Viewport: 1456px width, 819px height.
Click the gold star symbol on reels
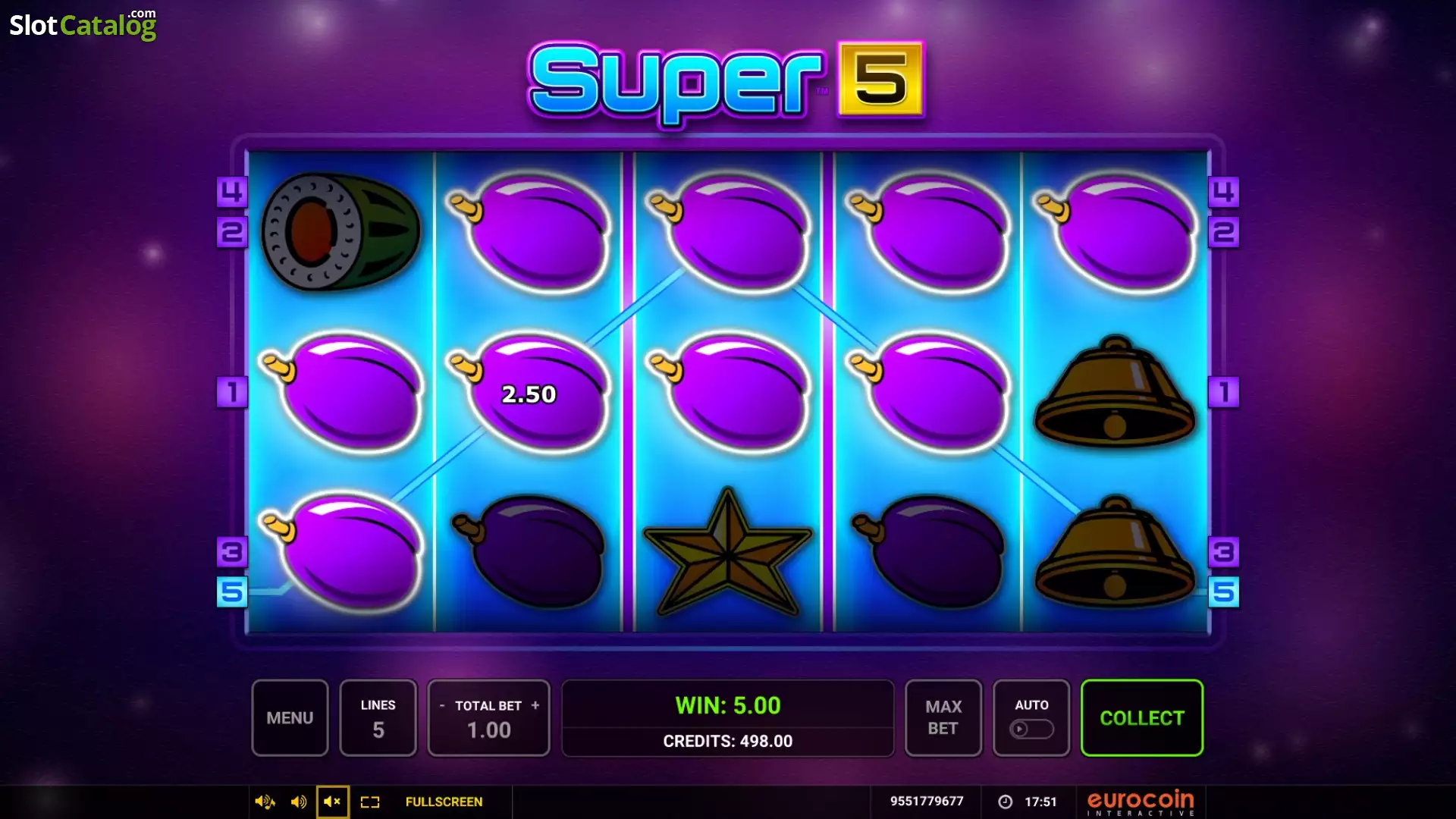(x=728, y=552)
